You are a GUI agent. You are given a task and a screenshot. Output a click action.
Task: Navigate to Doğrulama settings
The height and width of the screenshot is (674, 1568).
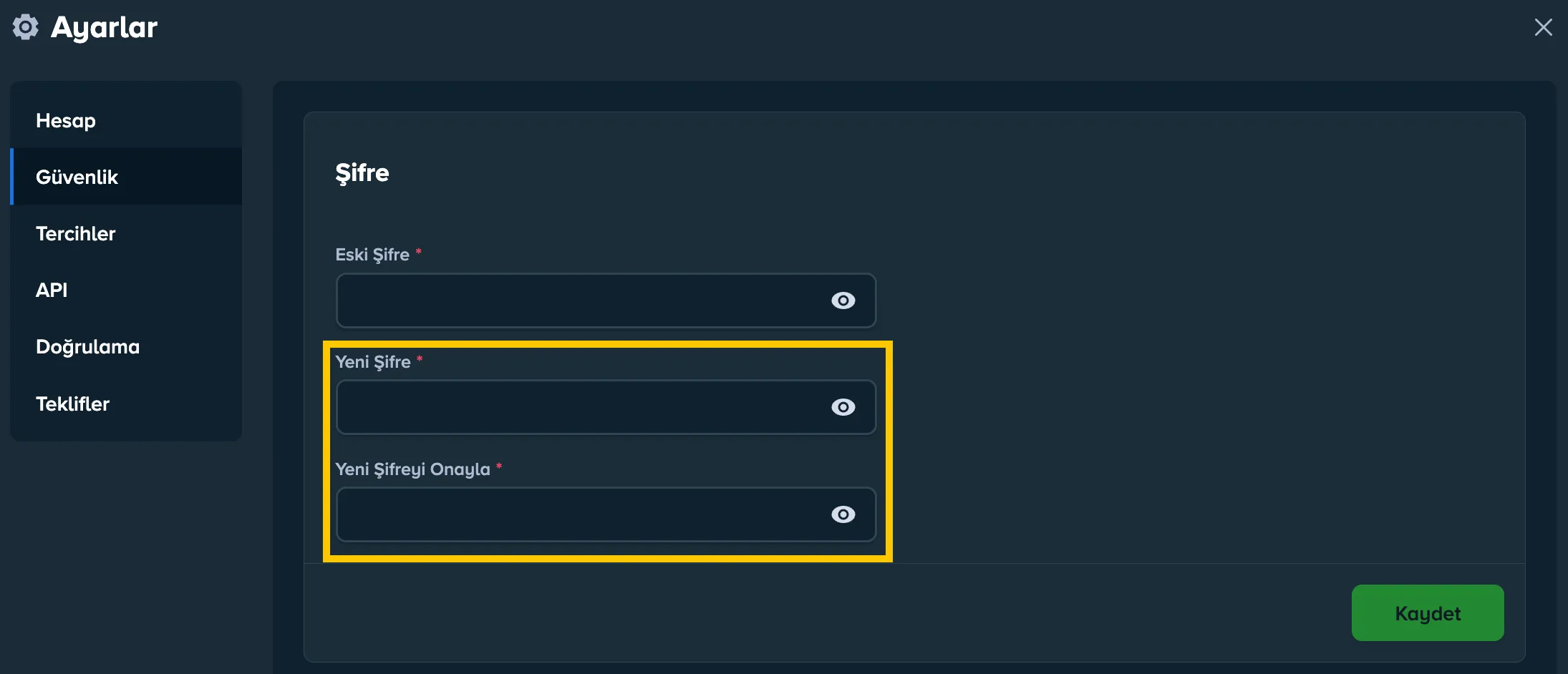click(x=87, y=346)
